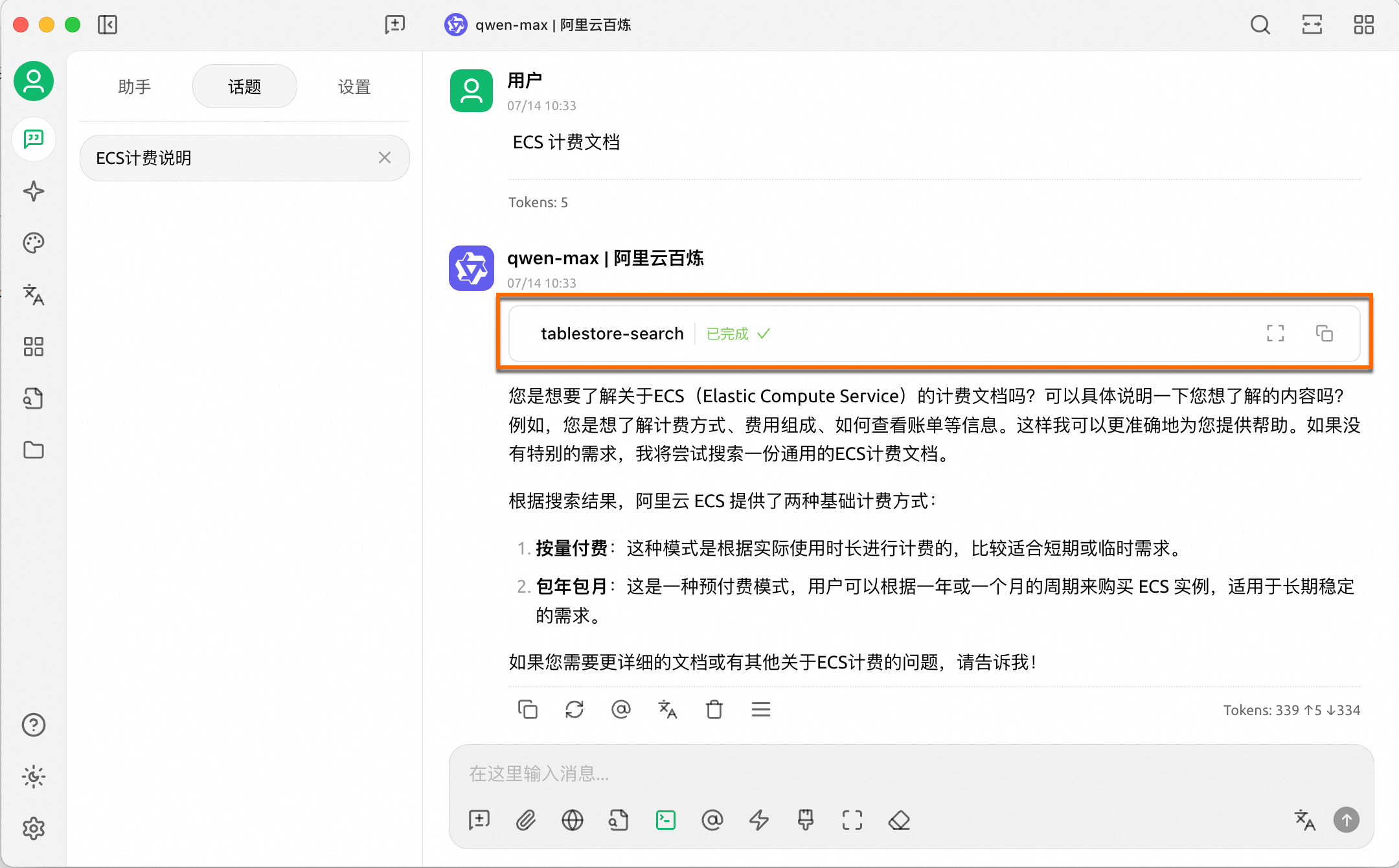Open search in the top bar

tap(1260, 25)
